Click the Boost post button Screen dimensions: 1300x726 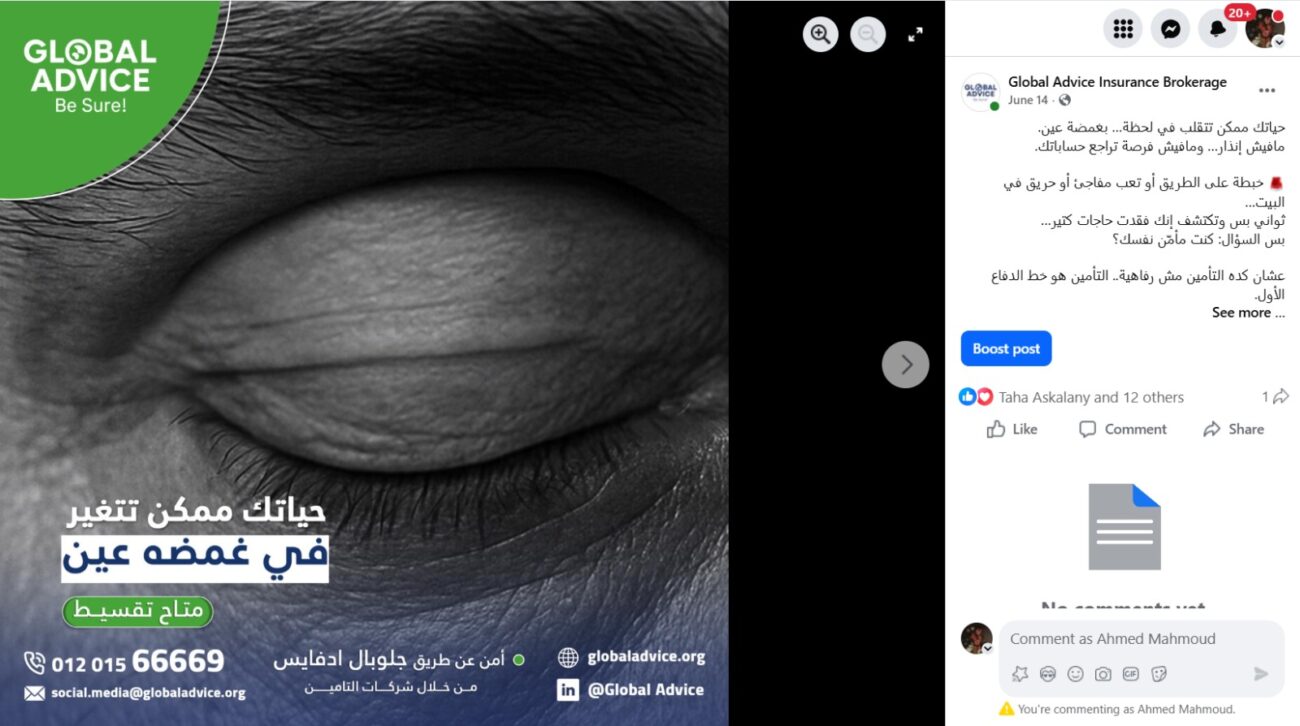(x=1006, y=349)
